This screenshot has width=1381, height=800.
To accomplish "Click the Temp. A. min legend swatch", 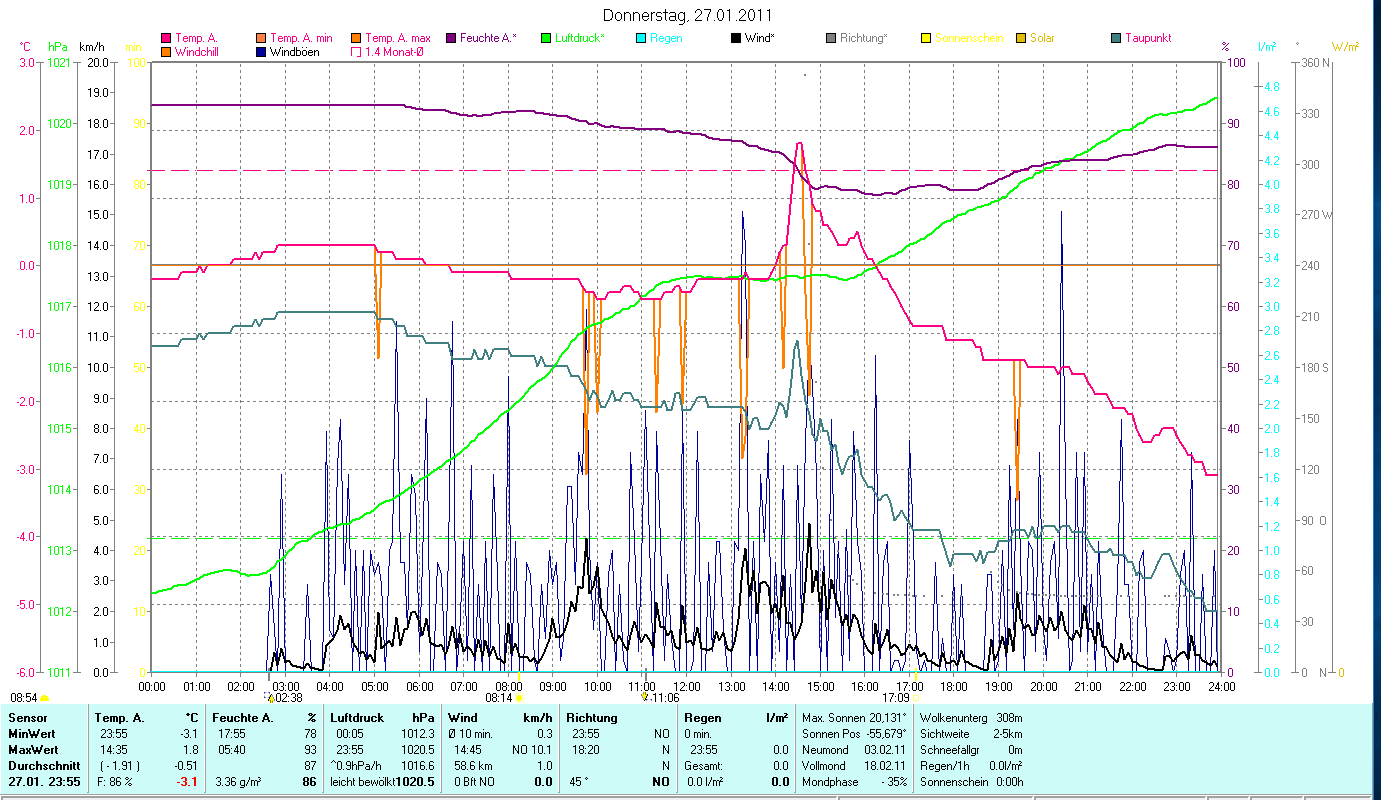I will [262, 38].
